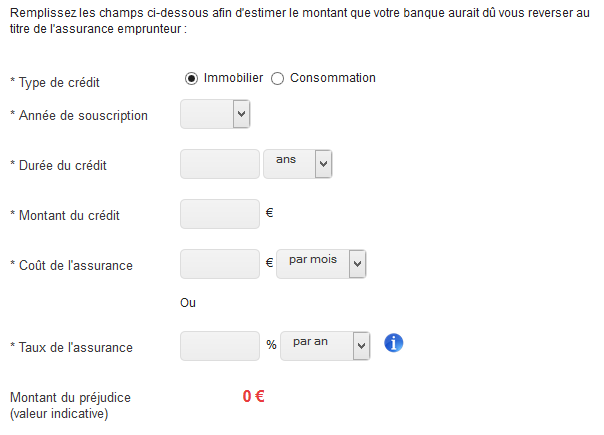
Task: Open the Année de souscription dropdown
Action: (215, 115)
